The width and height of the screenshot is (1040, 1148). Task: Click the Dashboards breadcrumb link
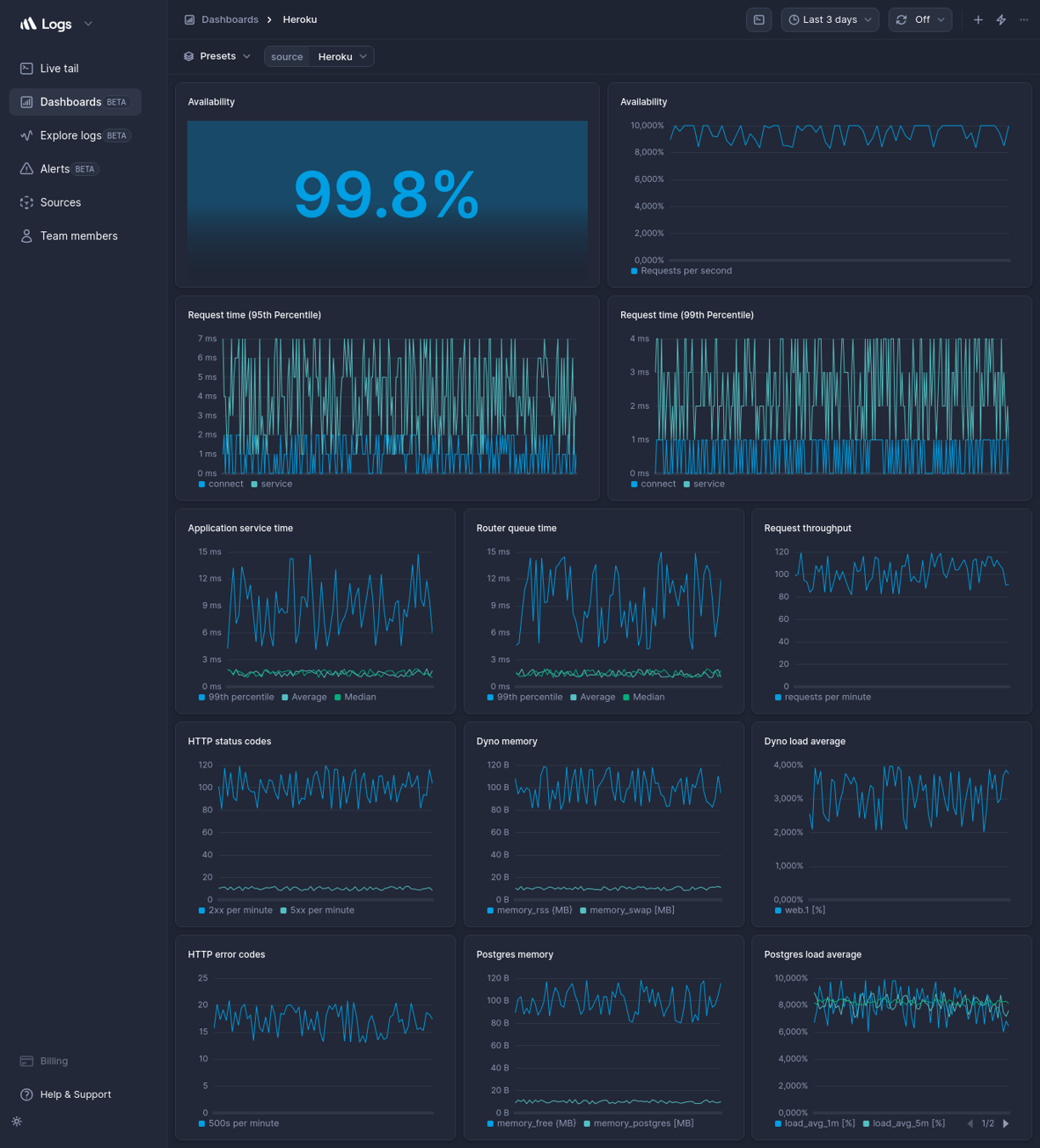[229, 20]
